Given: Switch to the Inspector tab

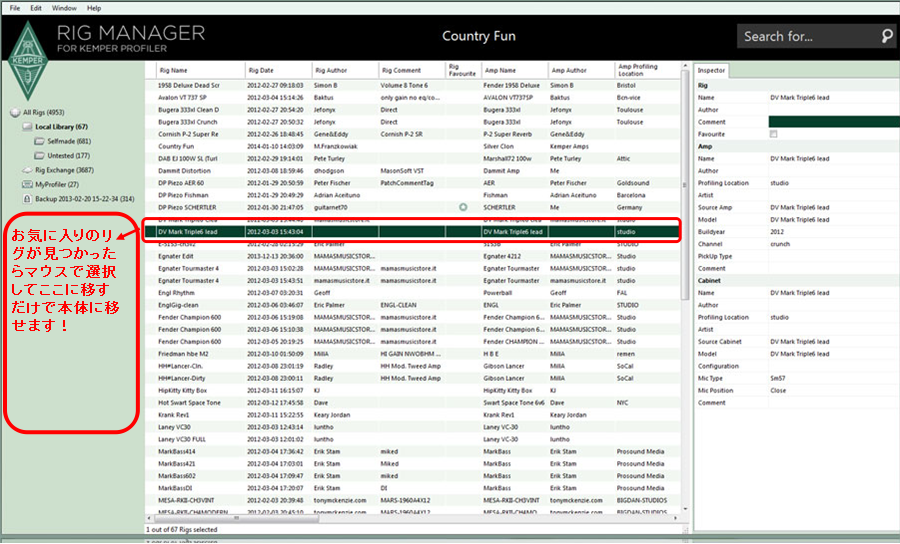Looking at the screenshot, I should (x=711, y=70).
